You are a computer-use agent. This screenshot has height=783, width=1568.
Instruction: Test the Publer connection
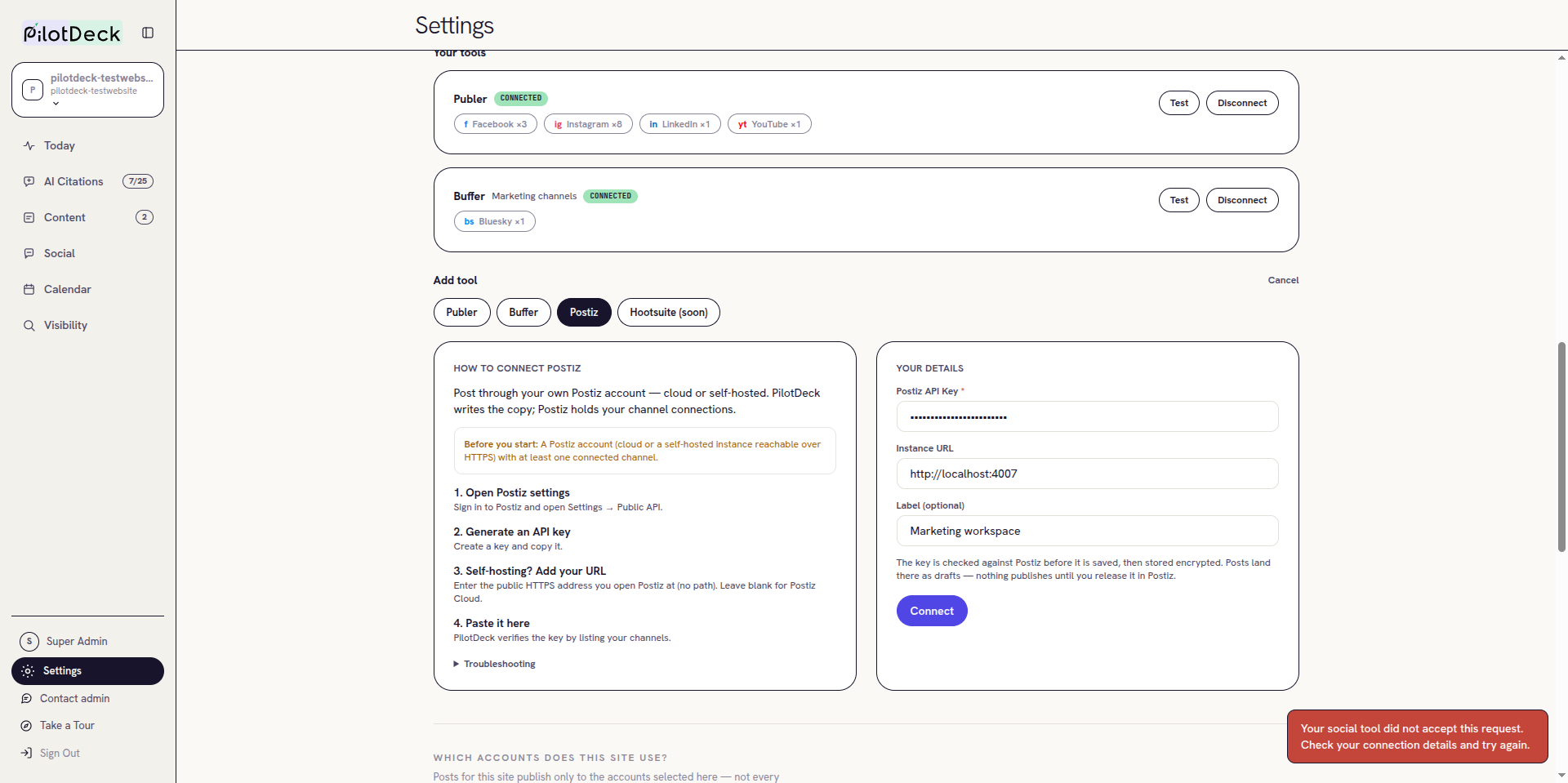click(1178, 103)
